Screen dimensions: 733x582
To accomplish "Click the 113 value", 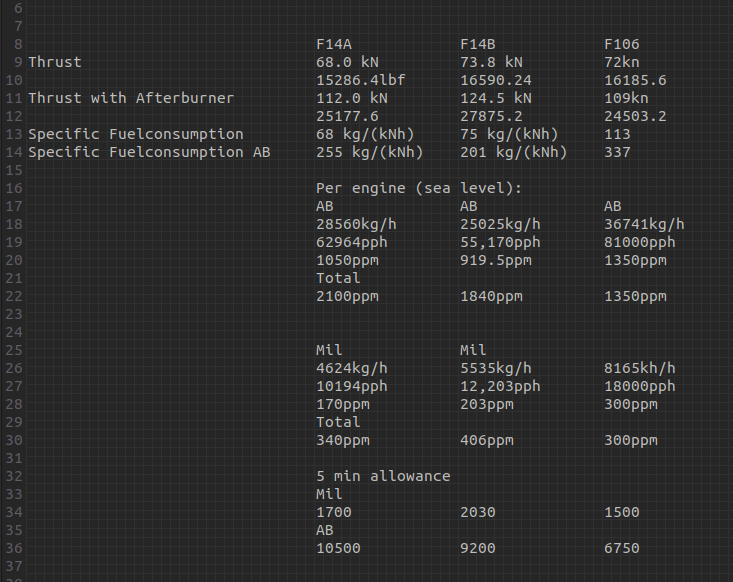I will (618, 134).
